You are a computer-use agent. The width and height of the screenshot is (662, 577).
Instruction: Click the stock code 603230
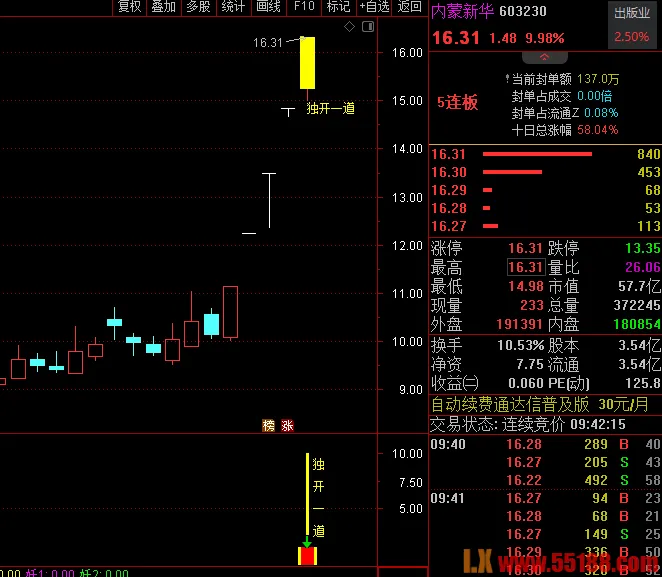click(x=523, y=11)
